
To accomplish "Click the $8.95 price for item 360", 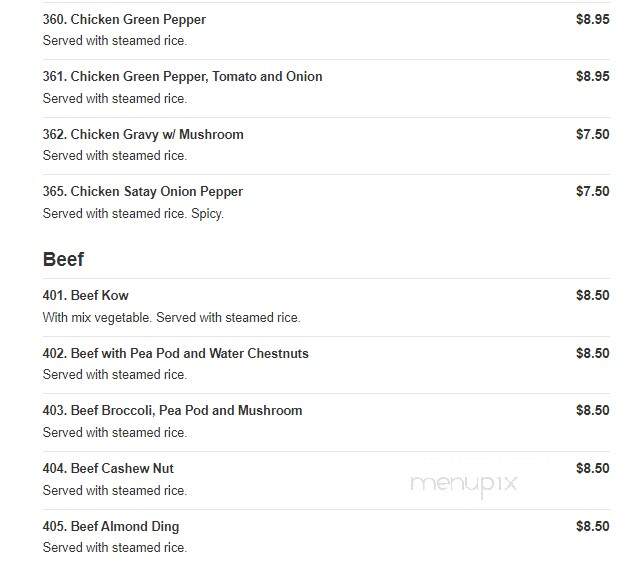I will click(x=593, y=19).
